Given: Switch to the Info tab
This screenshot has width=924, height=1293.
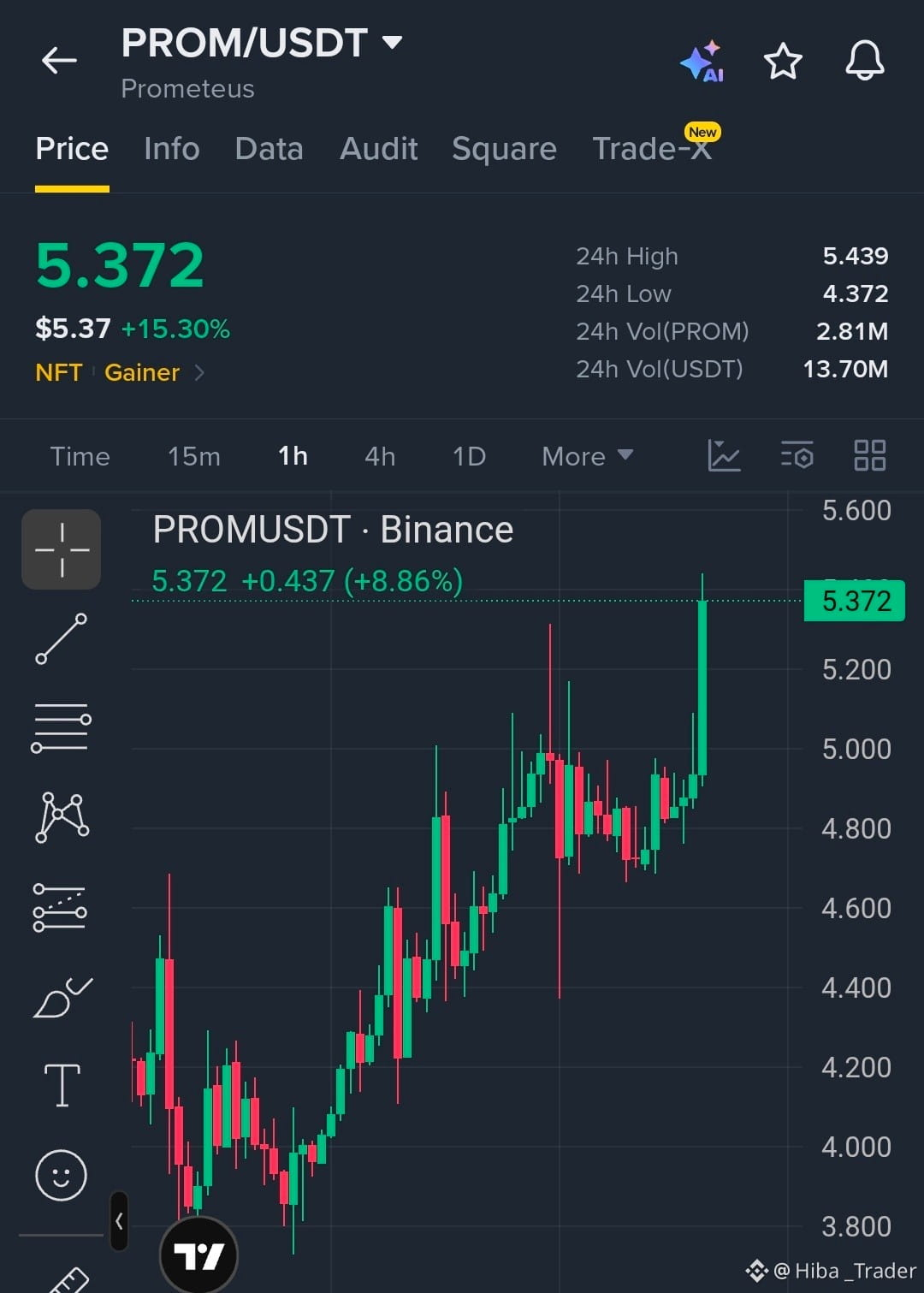Looking at the screenshot, I should click(x=172, y=149).
